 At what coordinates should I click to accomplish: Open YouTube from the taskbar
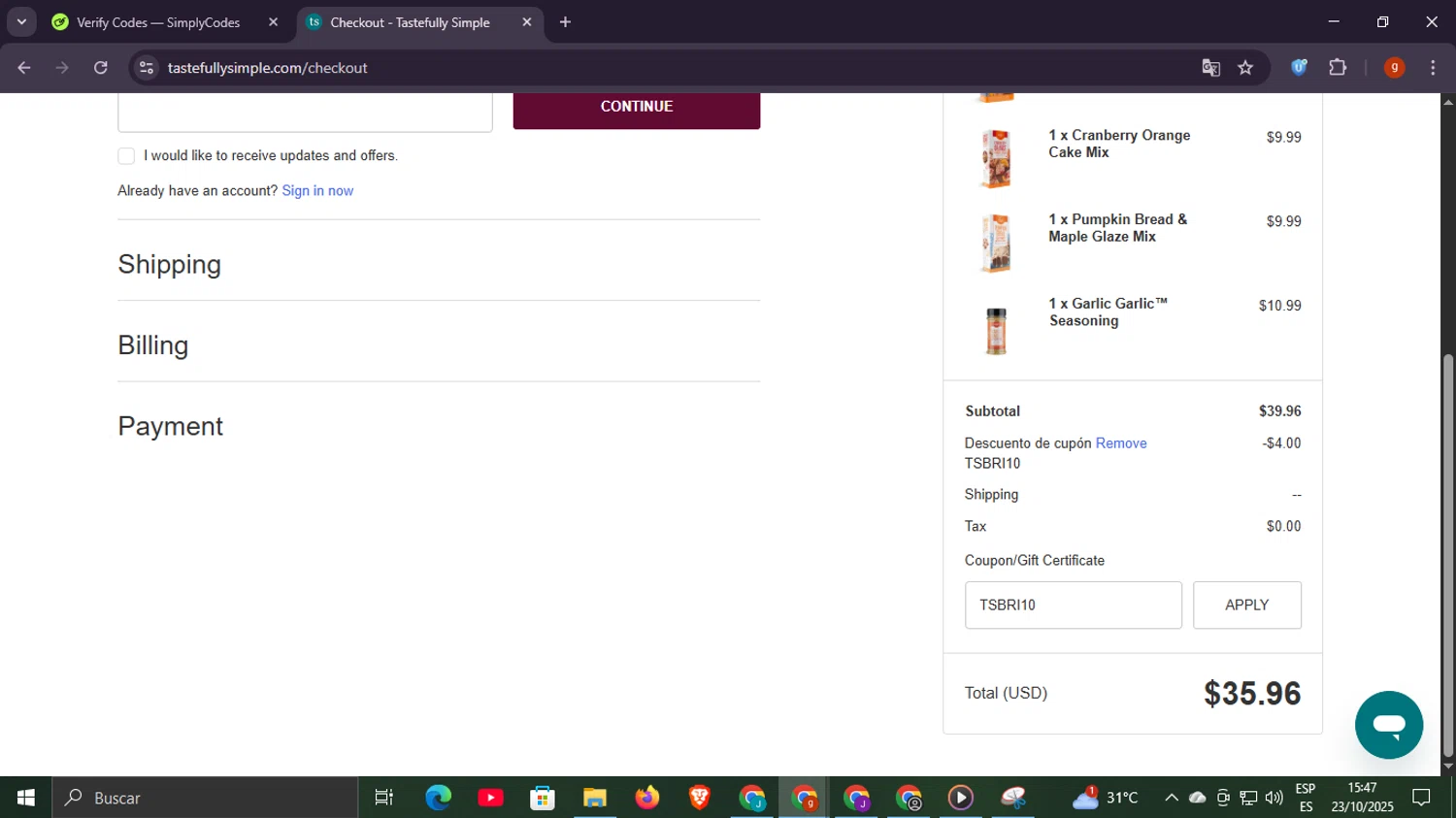[x=490, y=798]
